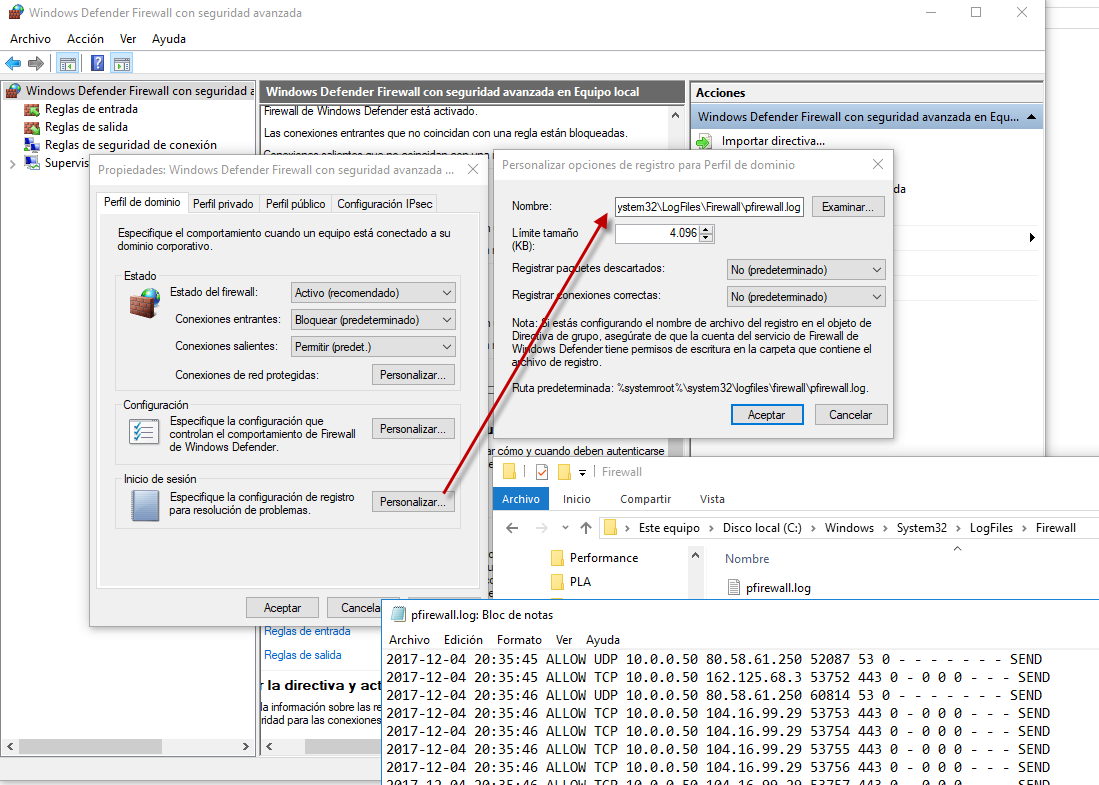Click Explorer's forward navigation arrow
1099x785 pixels.
541,528
